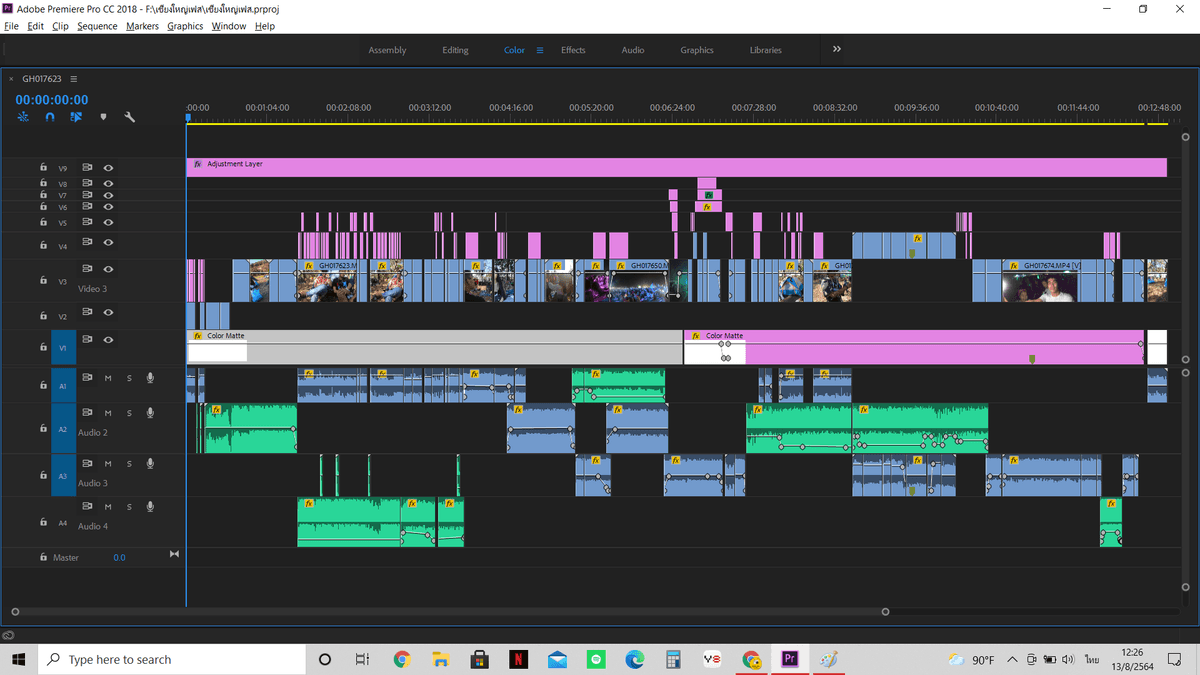Click the 00:00:00:00 playhead timecode

click(52, 100)
